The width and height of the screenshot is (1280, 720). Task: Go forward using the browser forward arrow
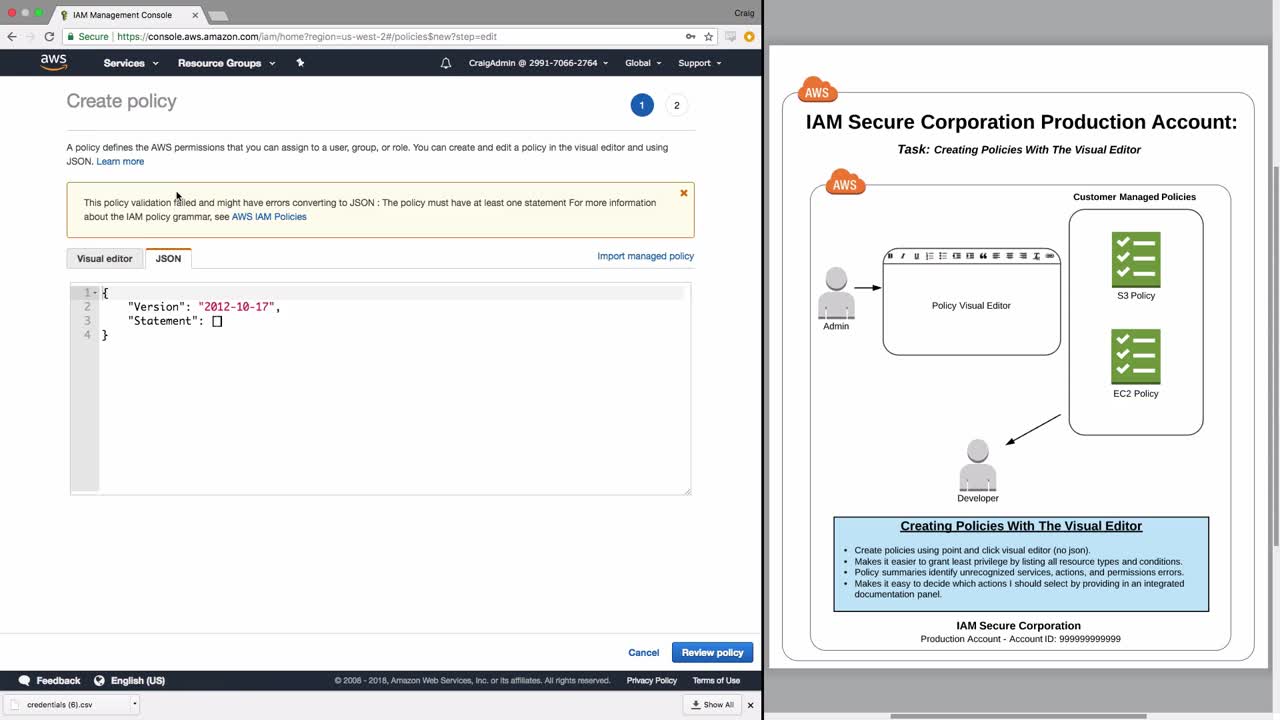pyautogui.click(x=30, y=37)
